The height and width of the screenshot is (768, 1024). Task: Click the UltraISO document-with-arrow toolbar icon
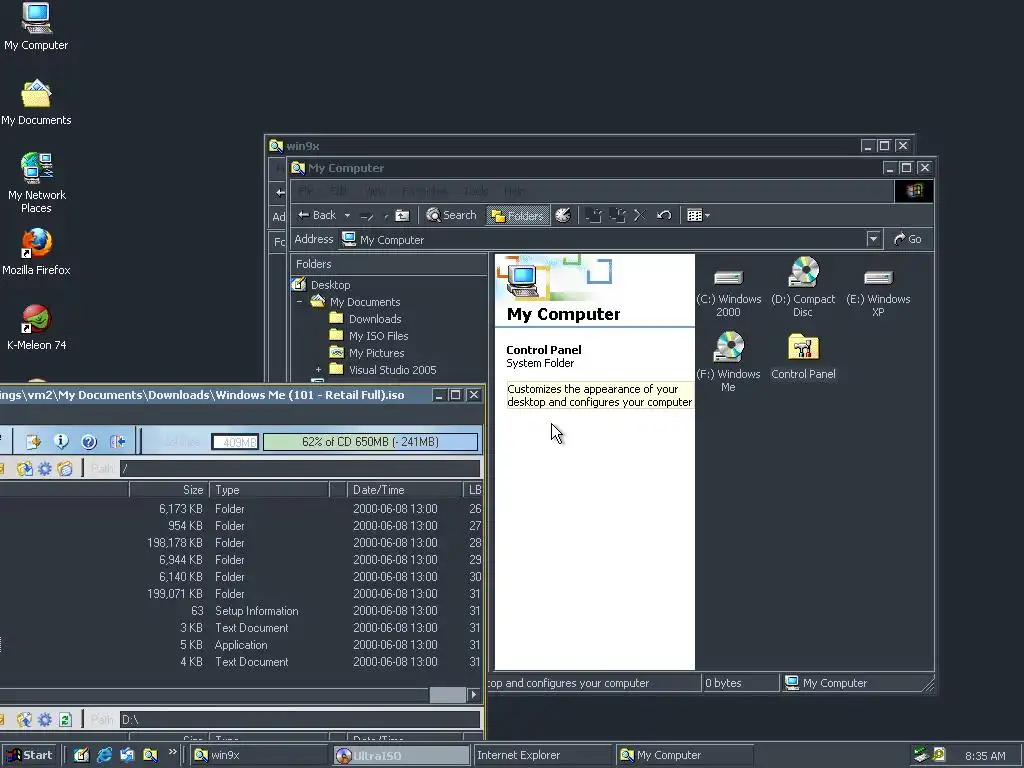pyautogui.click(x=33, y=441)
